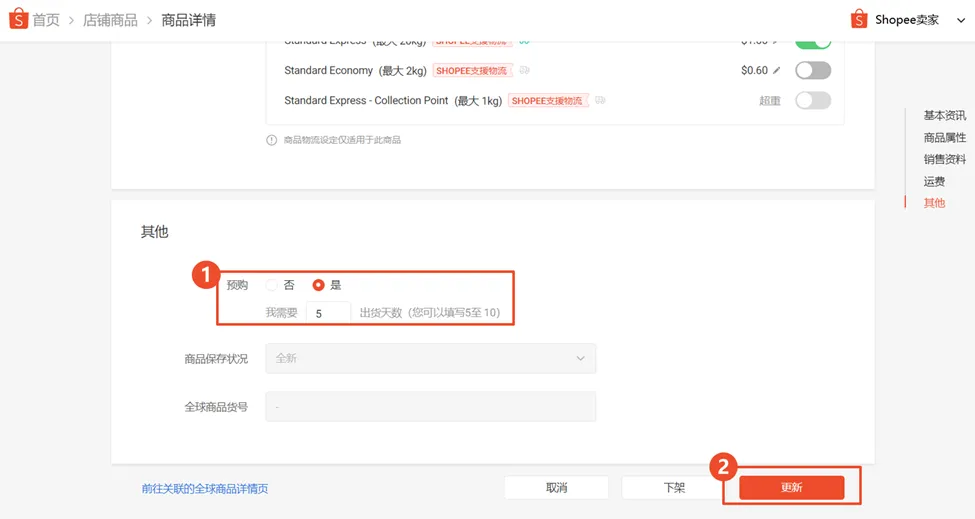Click the $0.60 shipping fee value
This screenshot has height=519, width=975.
754,70
